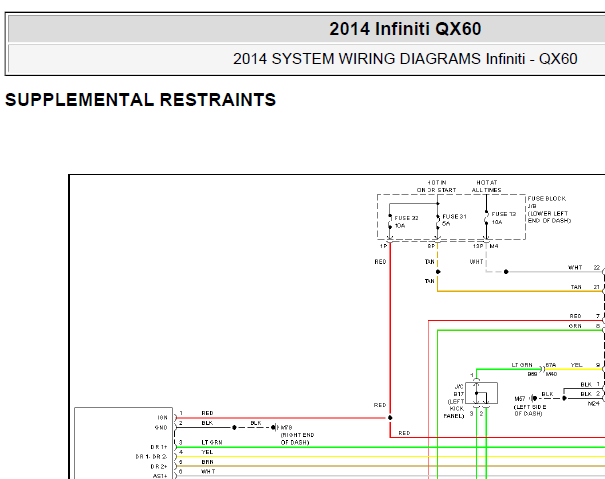The height and width of the screenshot is (479, 605).
Task: Select the Supplemental Restraints heading
Action: [140, 100]
